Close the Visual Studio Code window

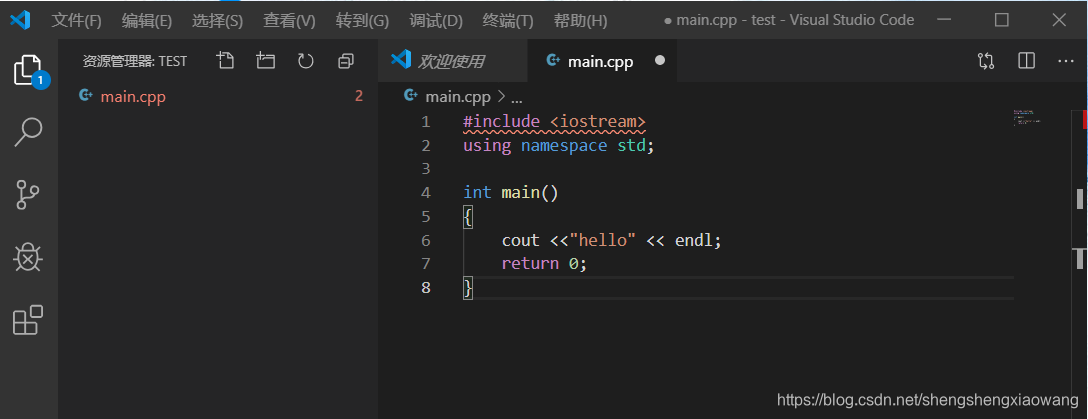[x=1059, y=20]
